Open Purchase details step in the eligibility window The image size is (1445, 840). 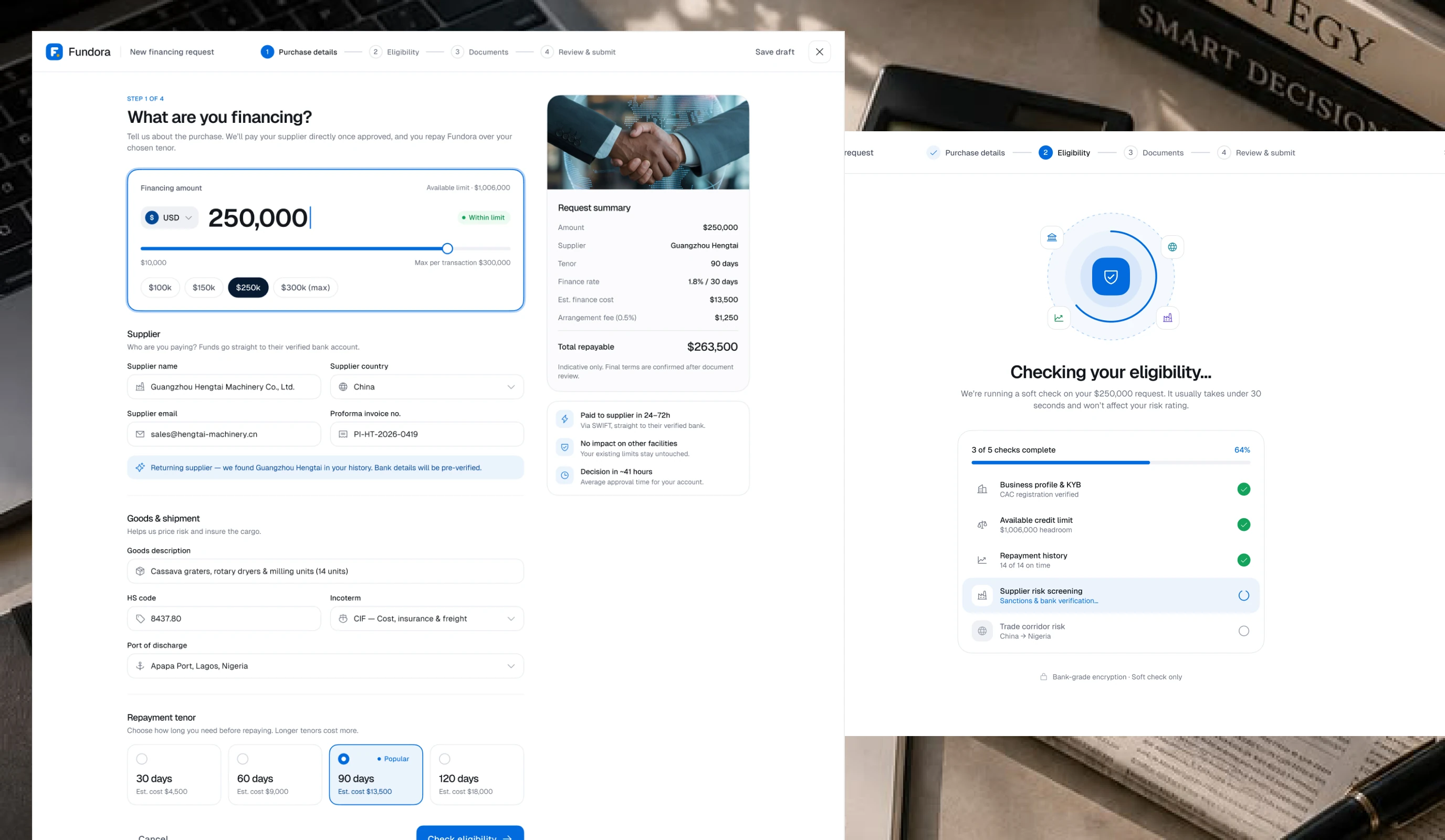[x=966, y=153]
